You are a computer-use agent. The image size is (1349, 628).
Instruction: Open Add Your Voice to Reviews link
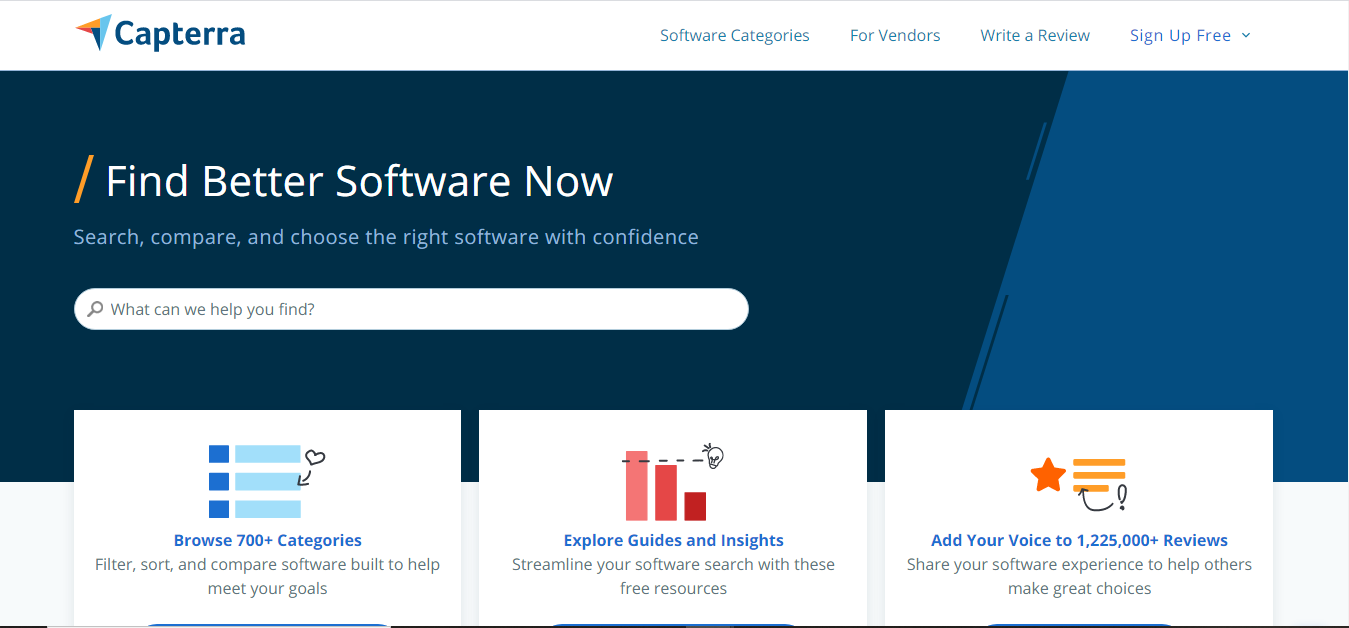1079,540
